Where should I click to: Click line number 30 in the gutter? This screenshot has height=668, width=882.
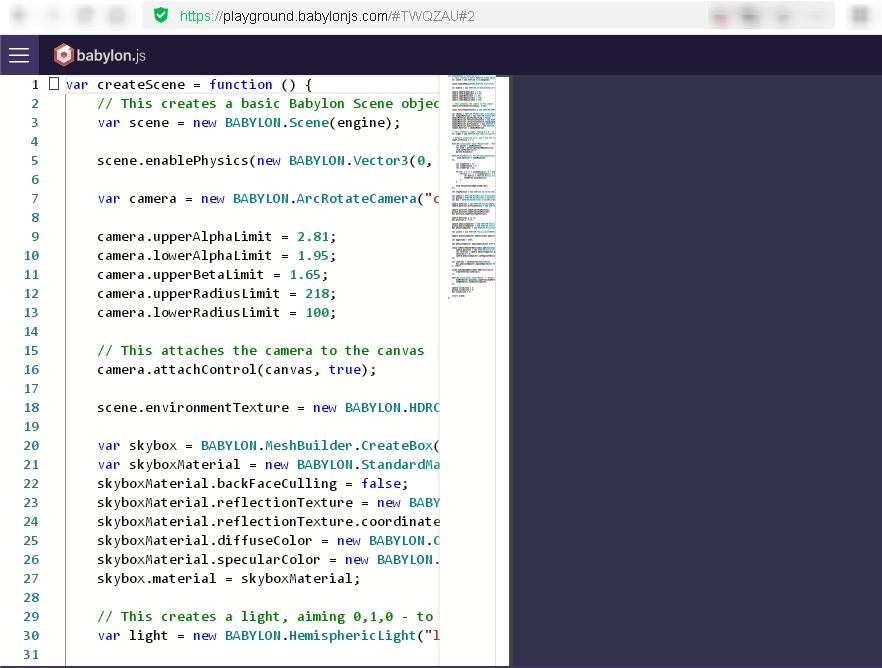click(x=30, y=636)
